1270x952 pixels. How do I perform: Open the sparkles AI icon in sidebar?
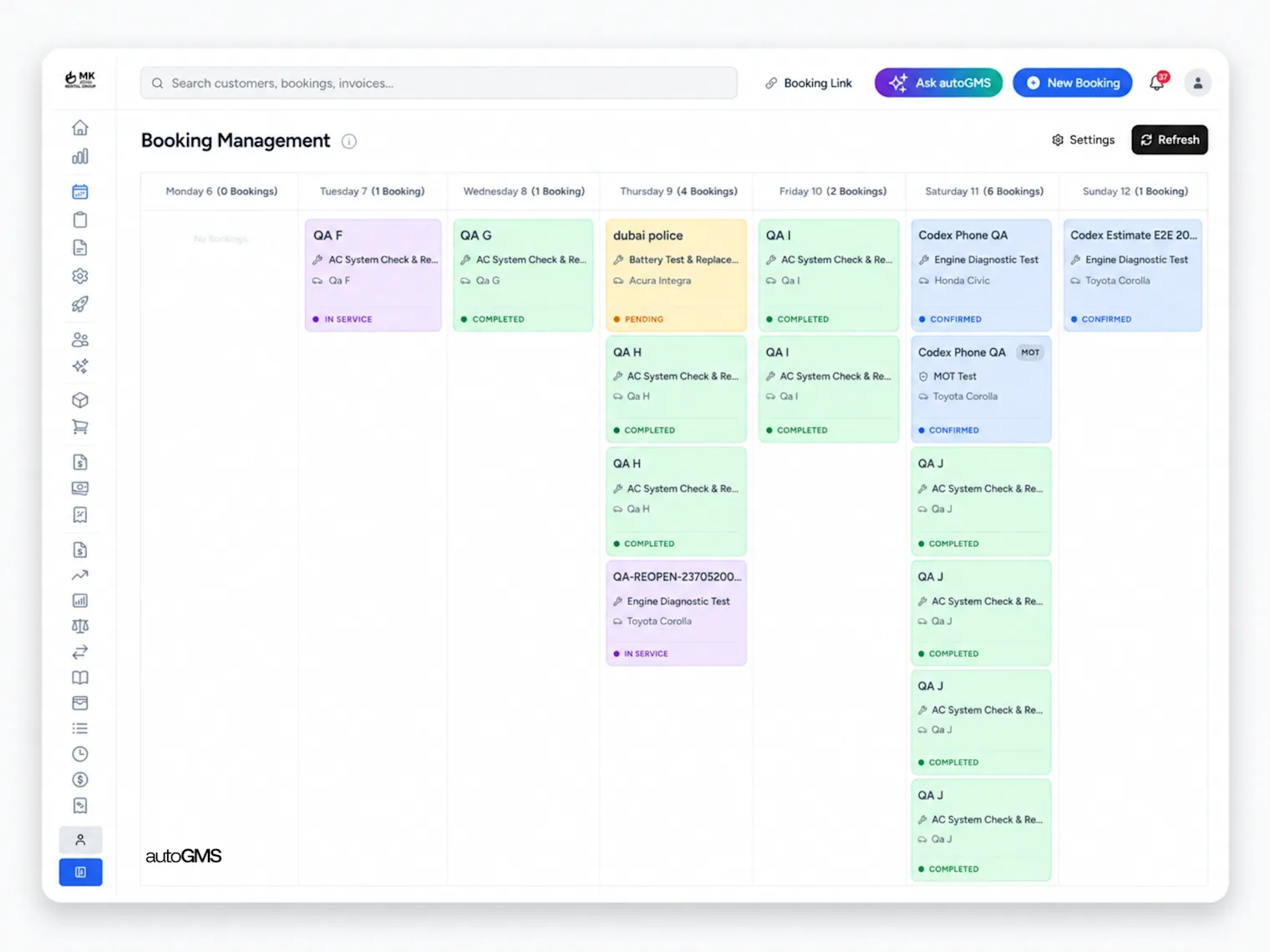[80, 367]
